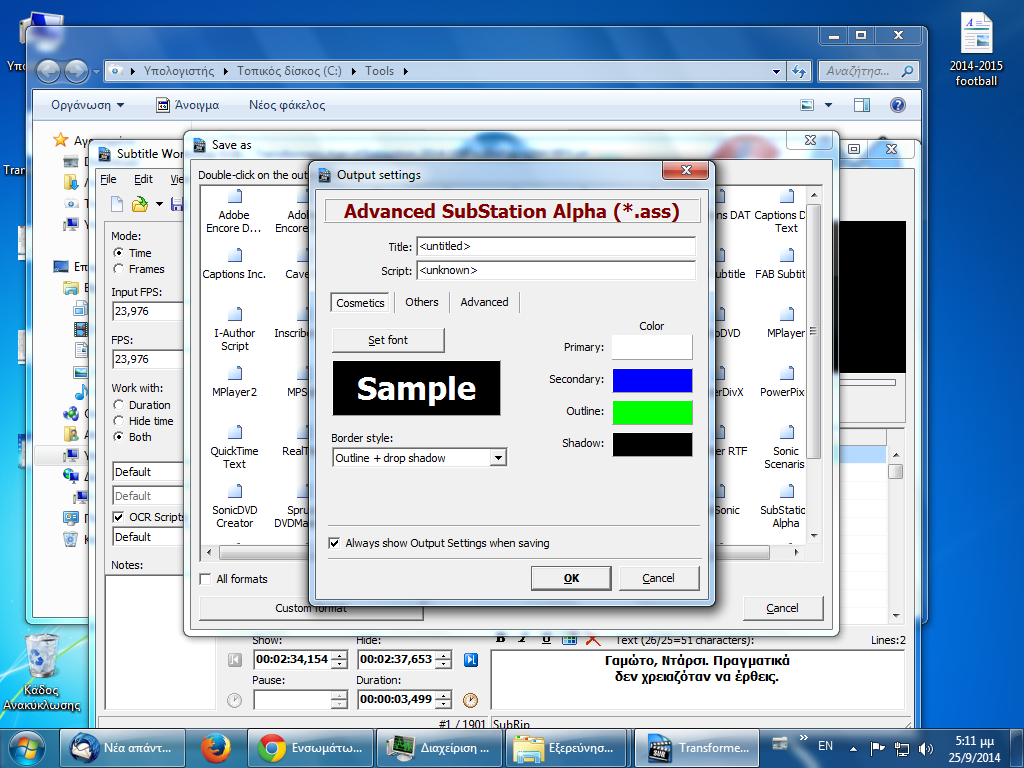The image size is (1024, 768).
Task: Change the green Outline color swatch
Action: coord(652,412)
